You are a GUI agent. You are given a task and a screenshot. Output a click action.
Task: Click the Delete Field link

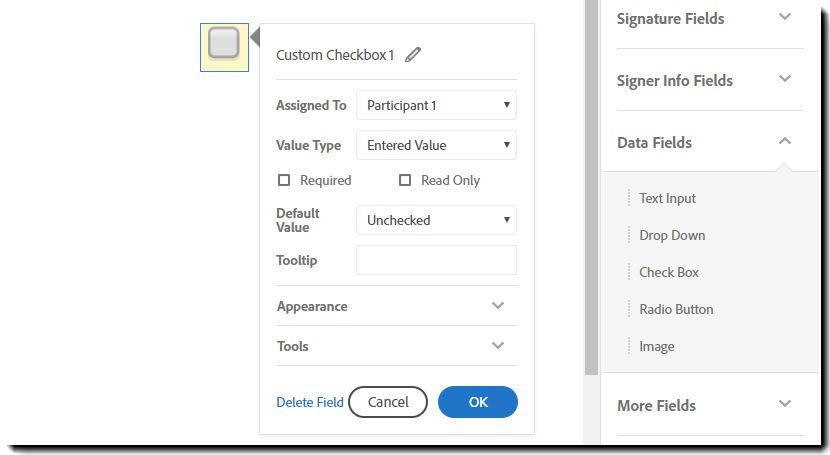pos(310,402)
